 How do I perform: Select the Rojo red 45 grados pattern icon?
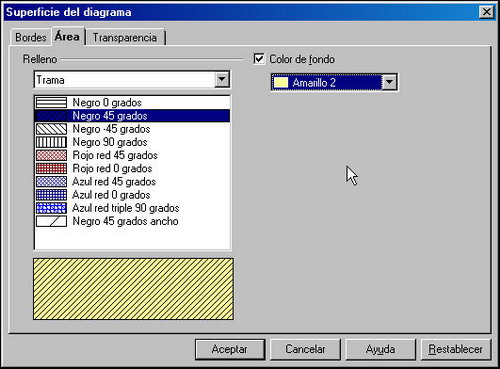click(x=51, y=155)
